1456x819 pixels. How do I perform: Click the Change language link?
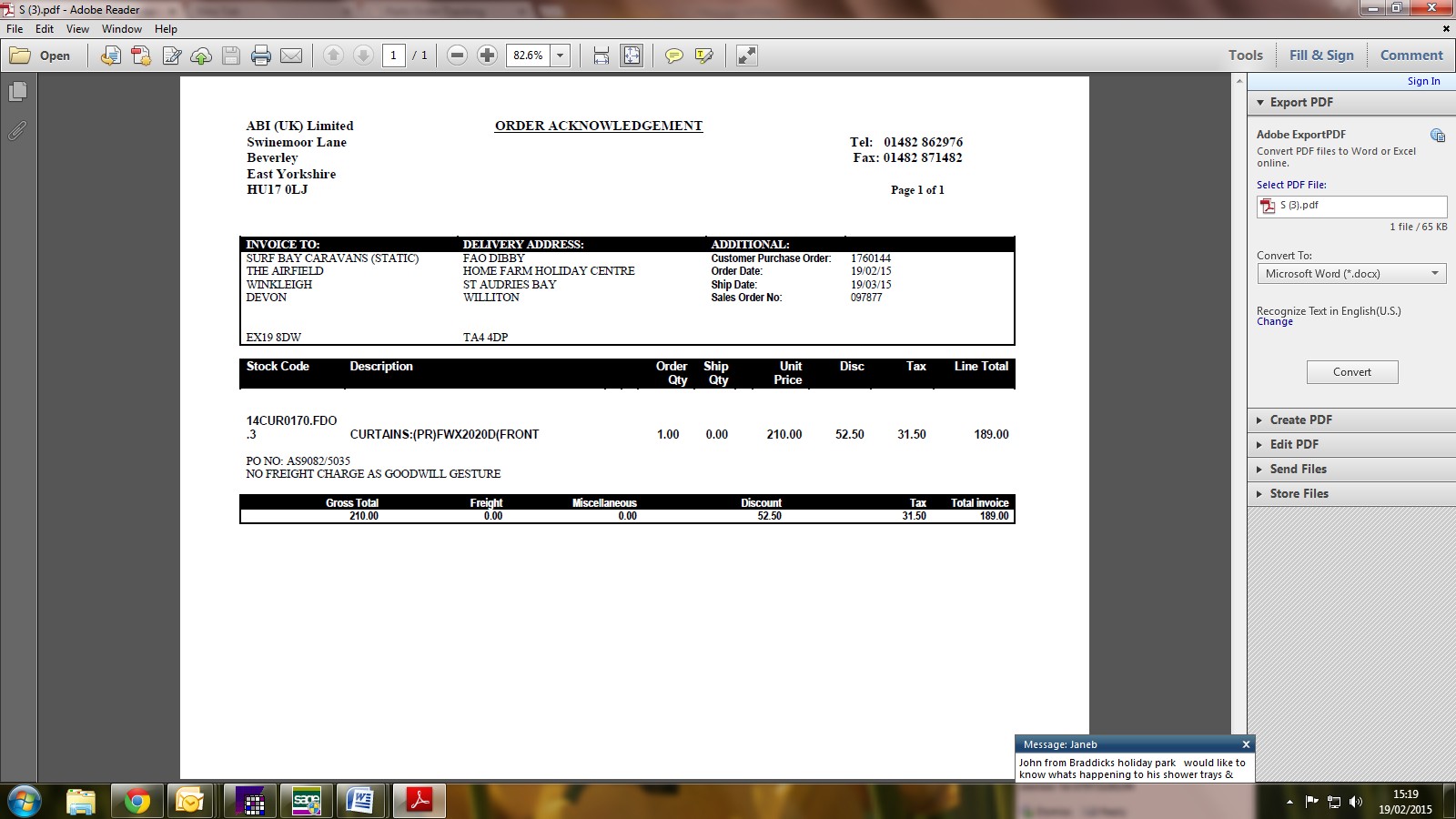[x=1274, y=322]
